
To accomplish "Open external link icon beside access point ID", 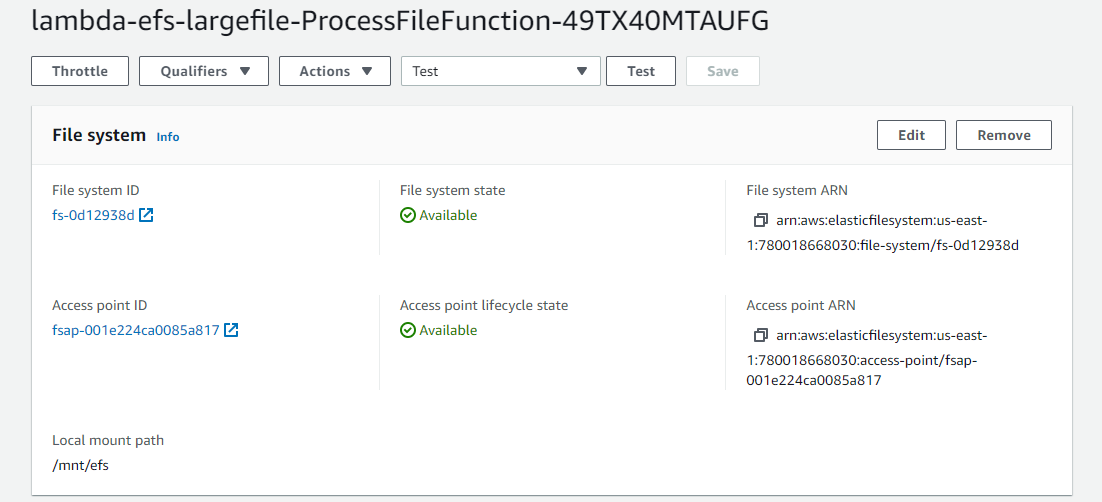I will (231, 330).
